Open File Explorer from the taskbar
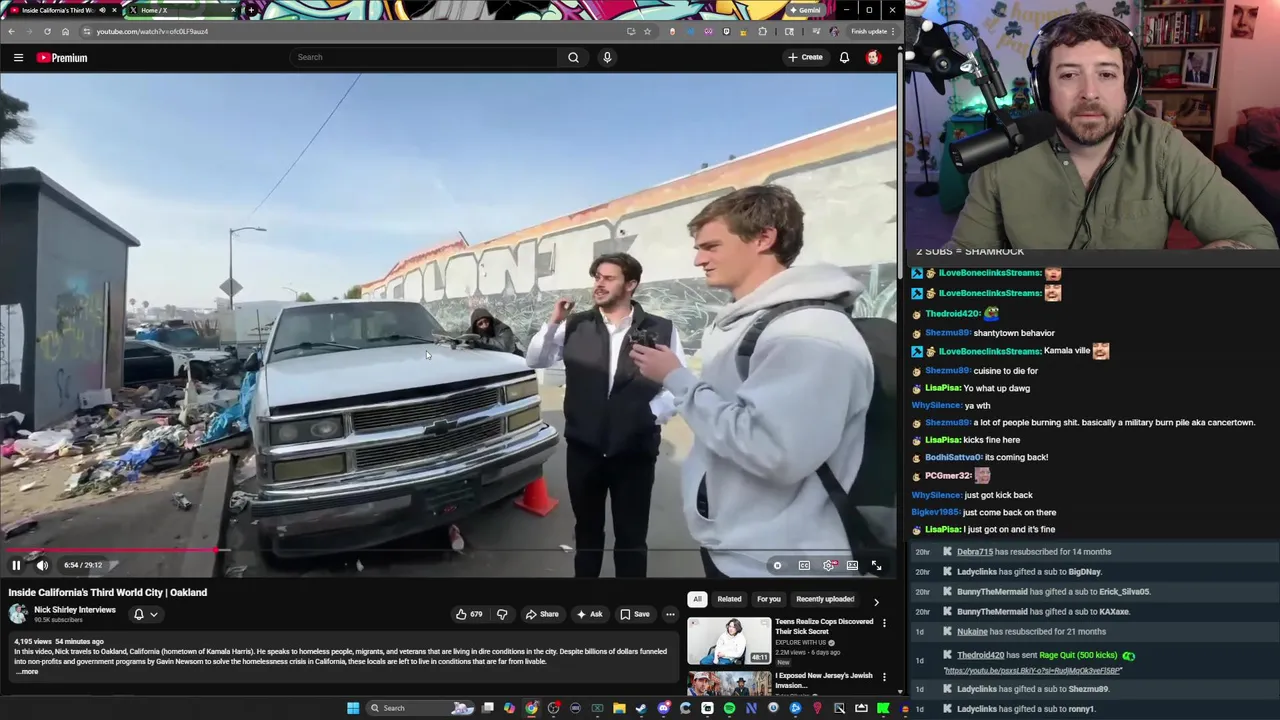The image size is (1280, 720). pos(619,708)
